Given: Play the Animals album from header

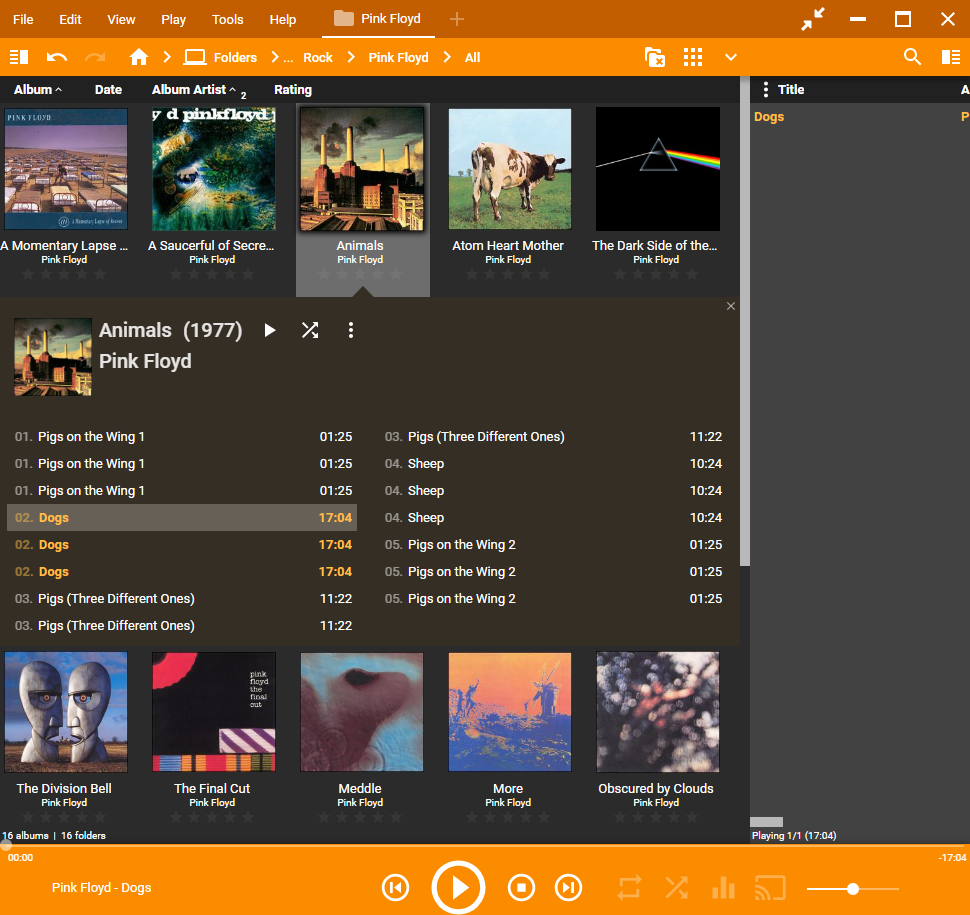Looking at the screenshot, I should coord(269,330).
